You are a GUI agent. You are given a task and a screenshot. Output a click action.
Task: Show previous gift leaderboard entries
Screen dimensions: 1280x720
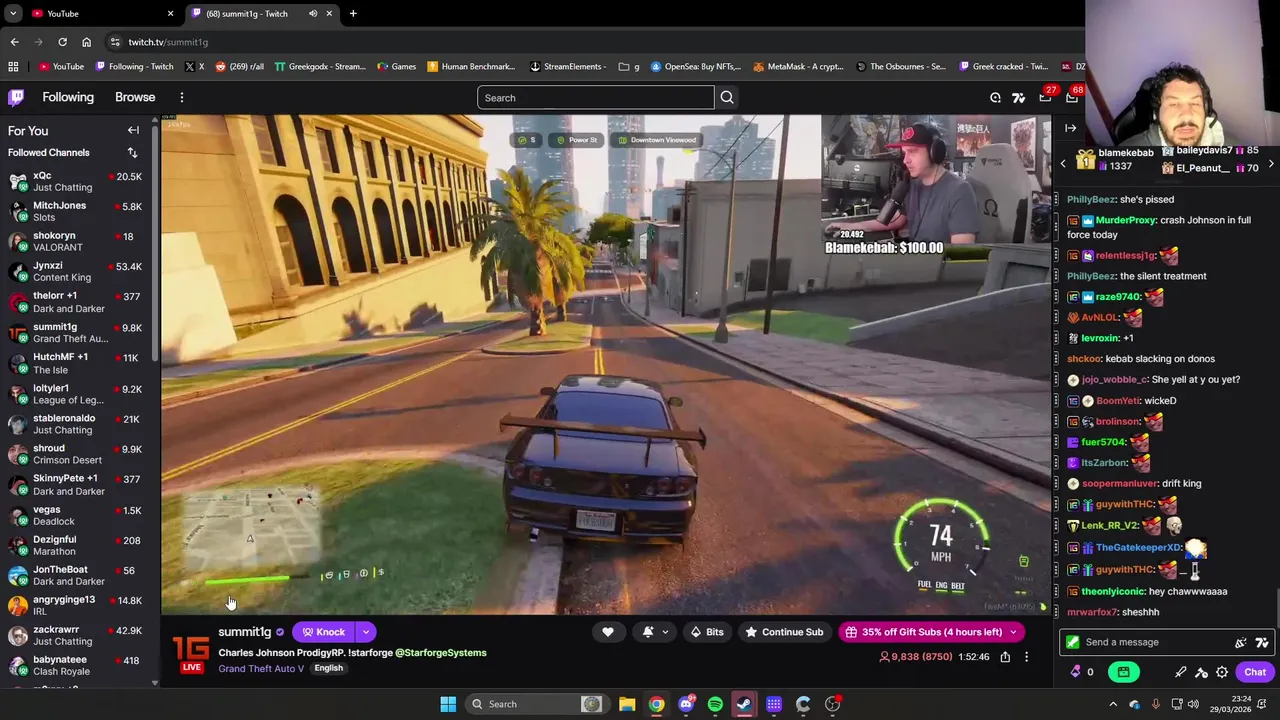(x=1063, y=163)
